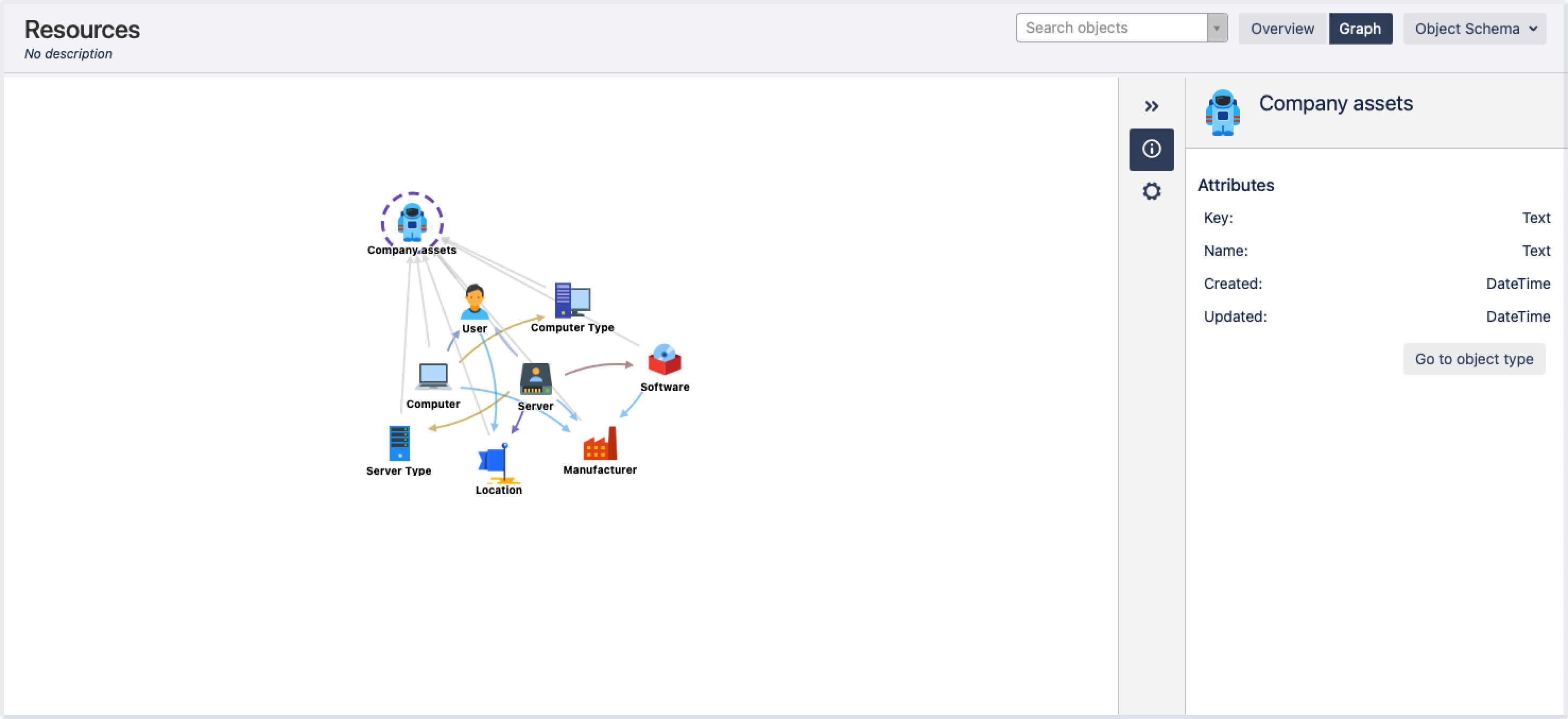Open the graph settings gear panel
The height and width of the screenshot is (719, 1568).
point(1151,192)
